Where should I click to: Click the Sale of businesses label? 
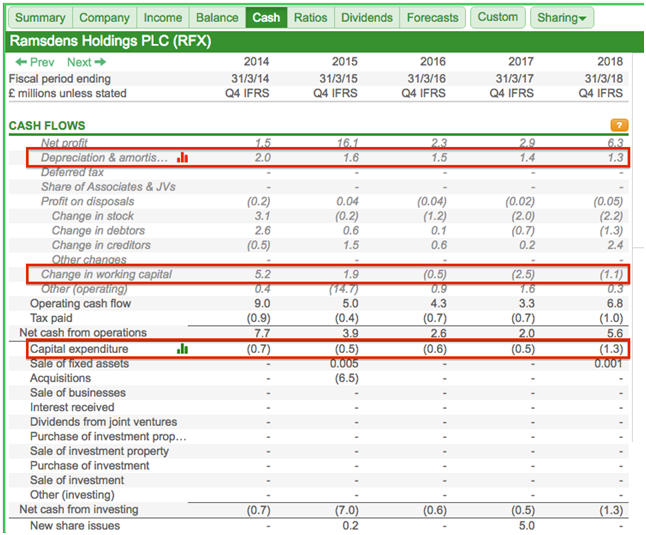(x=78, y=393)
